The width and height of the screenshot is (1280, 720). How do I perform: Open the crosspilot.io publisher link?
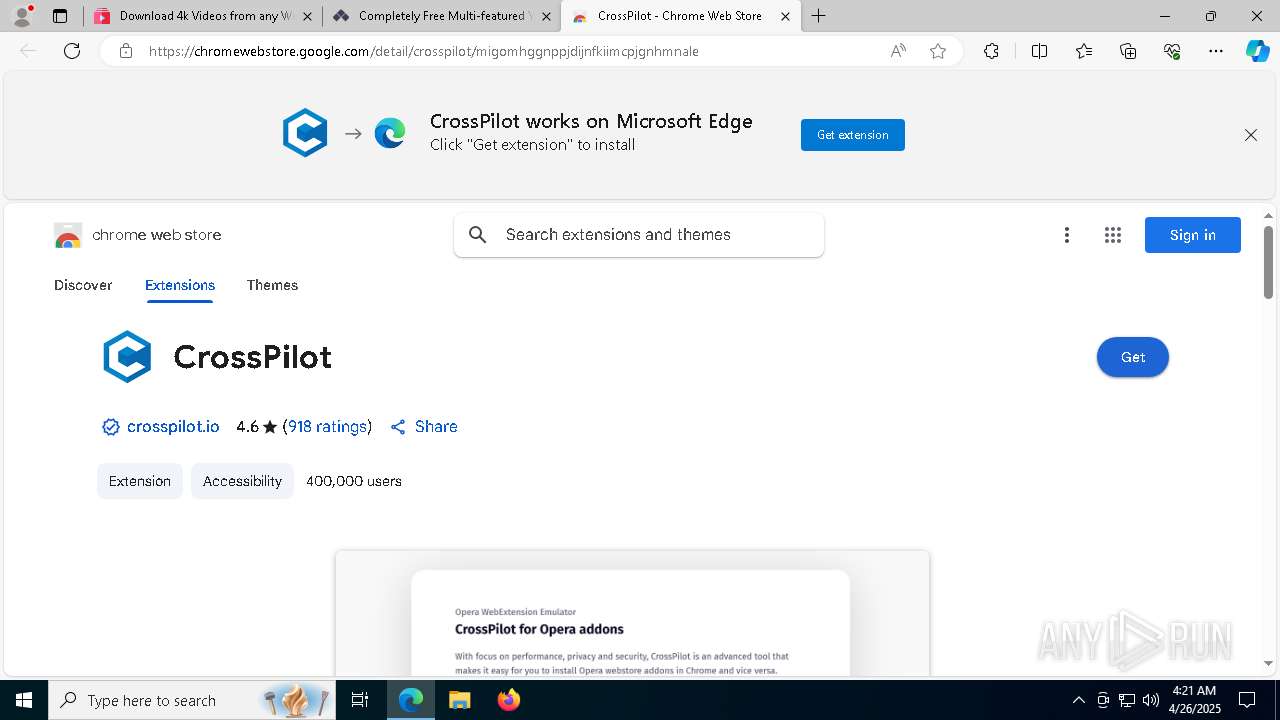coord(173,427)
